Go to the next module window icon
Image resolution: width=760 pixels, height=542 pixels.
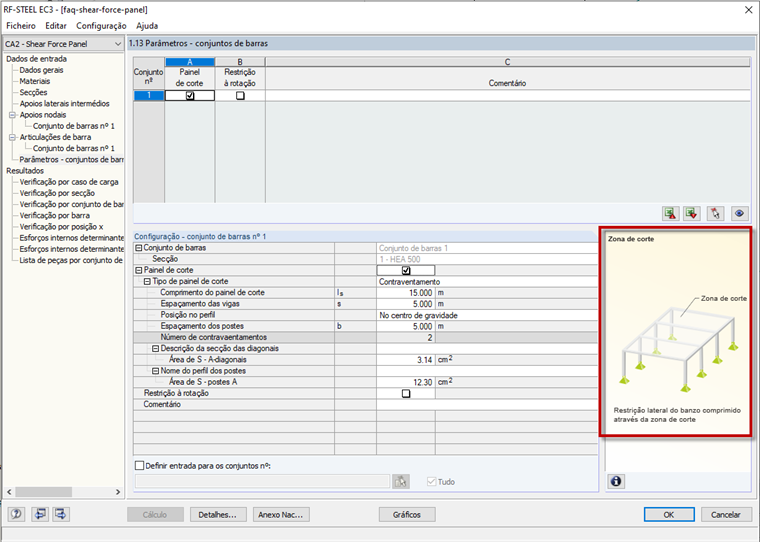pyautogui.click(x=61, y=514)
